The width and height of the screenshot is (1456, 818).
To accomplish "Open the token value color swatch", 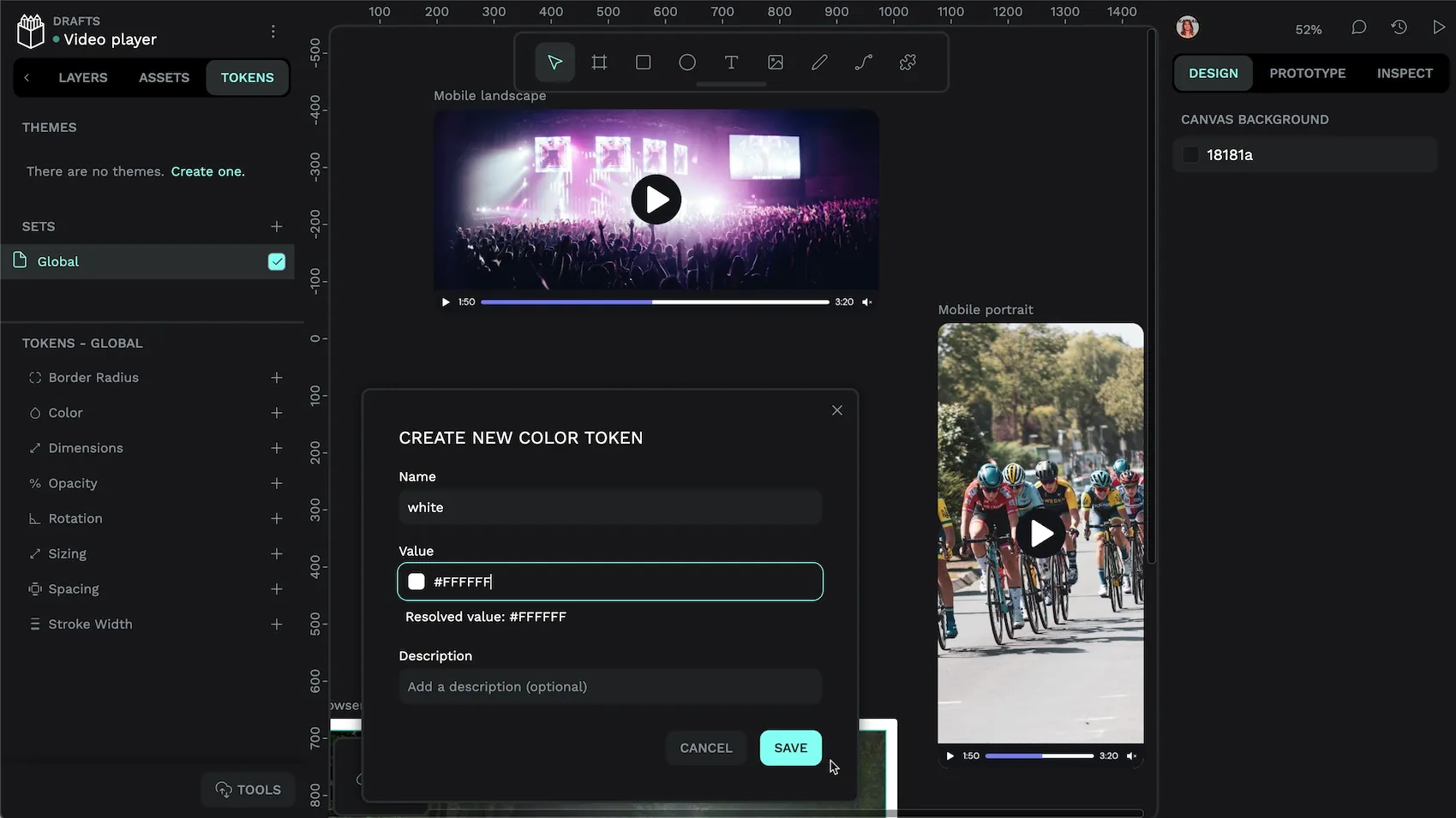I will tap(416, 582).
